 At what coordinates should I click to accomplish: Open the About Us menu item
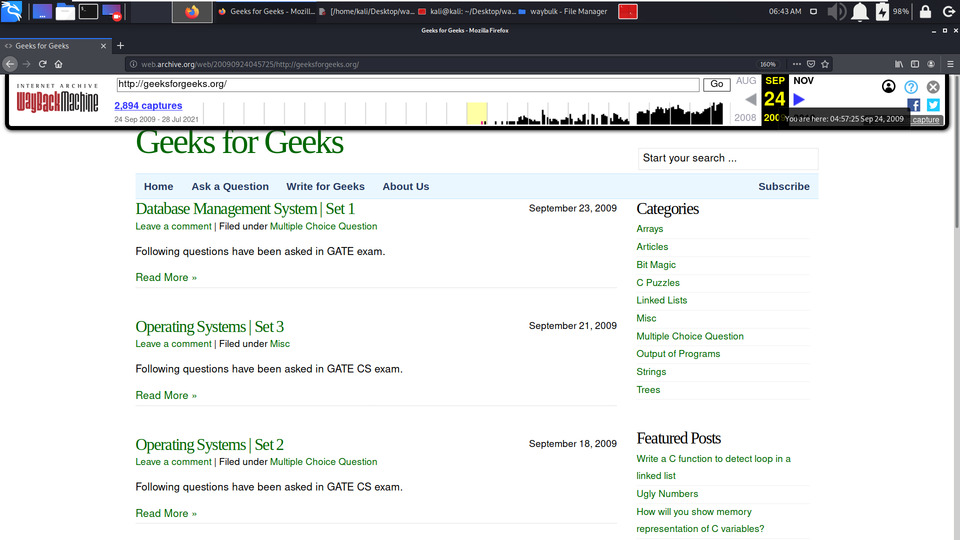tap(406, 187)
